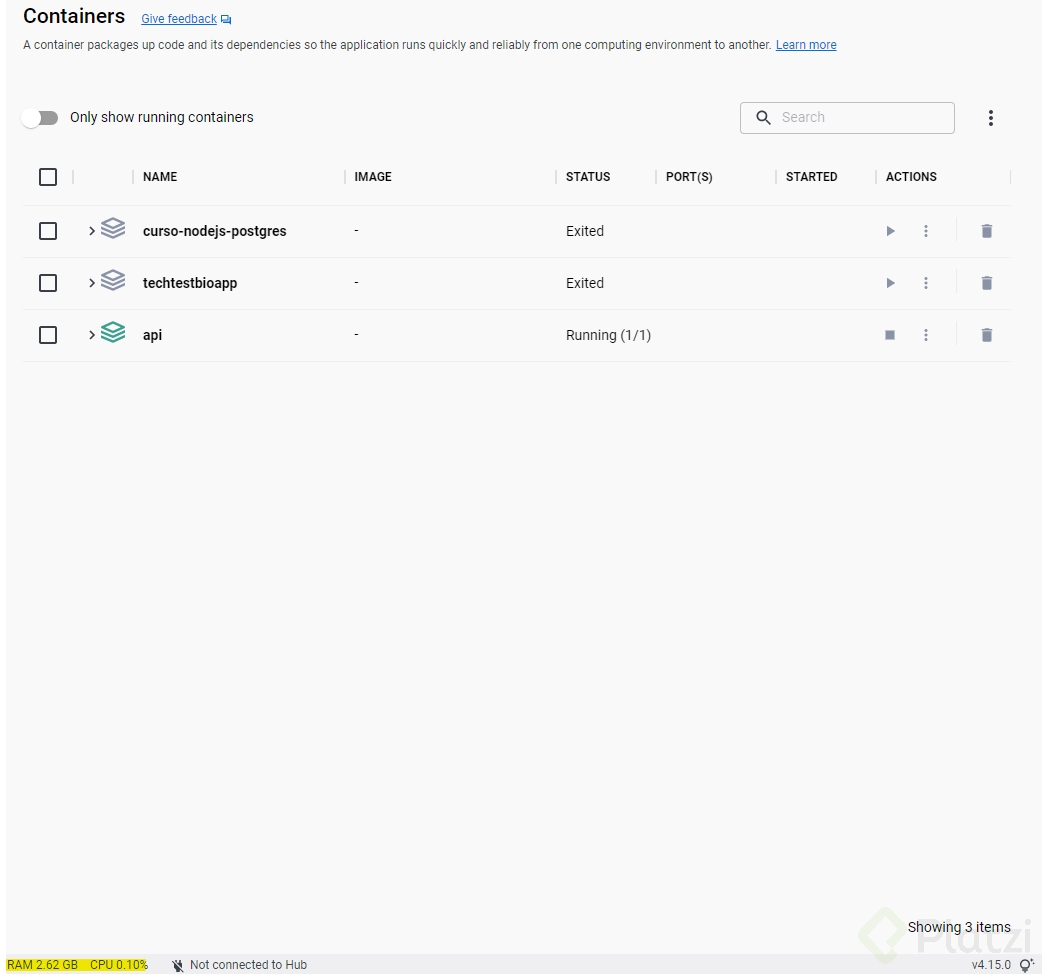Stop the running api container stack
1042x974 pixels.
[890, 335]
